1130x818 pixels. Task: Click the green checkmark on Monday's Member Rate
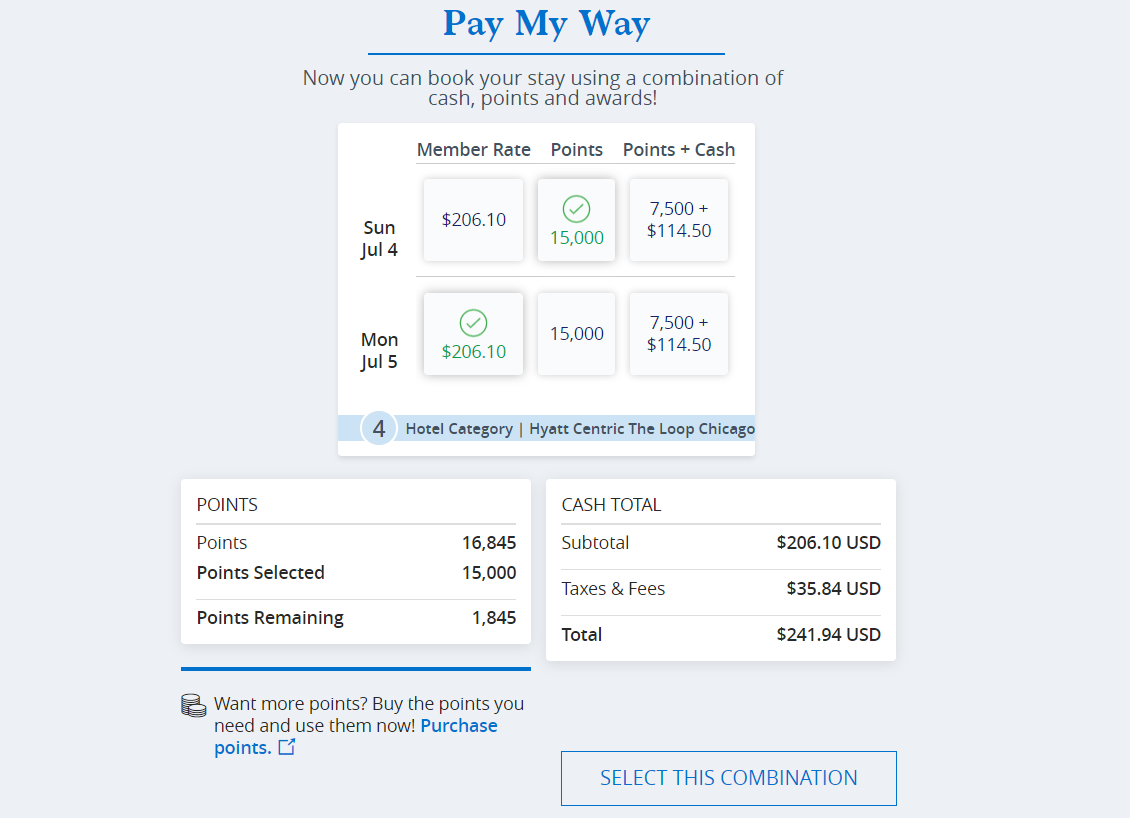[x=473, y=323]
